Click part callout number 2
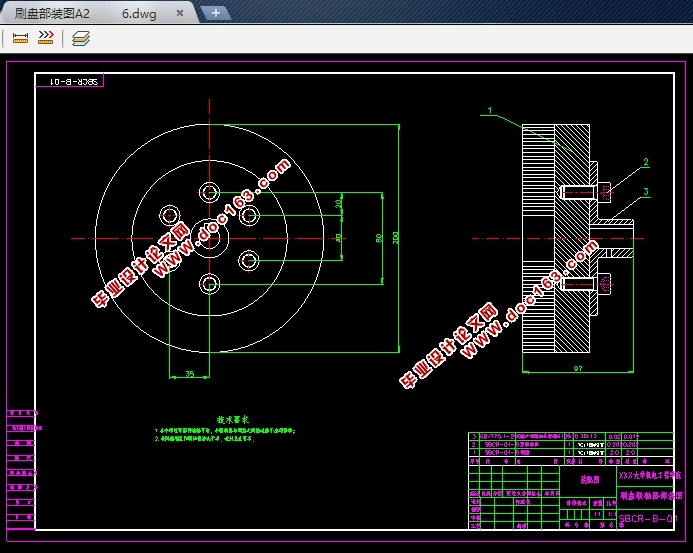The height and width of the screenshot is (553, 693). tap(646, 162)
